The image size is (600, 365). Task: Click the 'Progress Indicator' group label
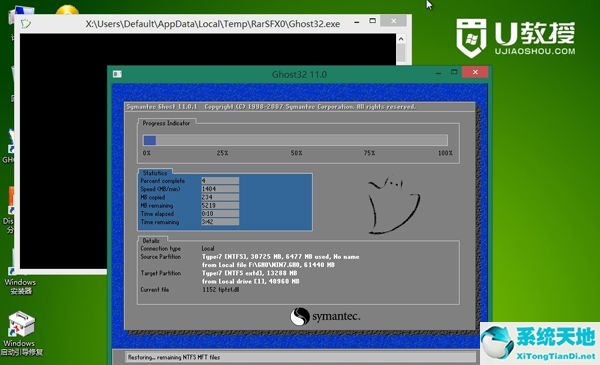166,123
